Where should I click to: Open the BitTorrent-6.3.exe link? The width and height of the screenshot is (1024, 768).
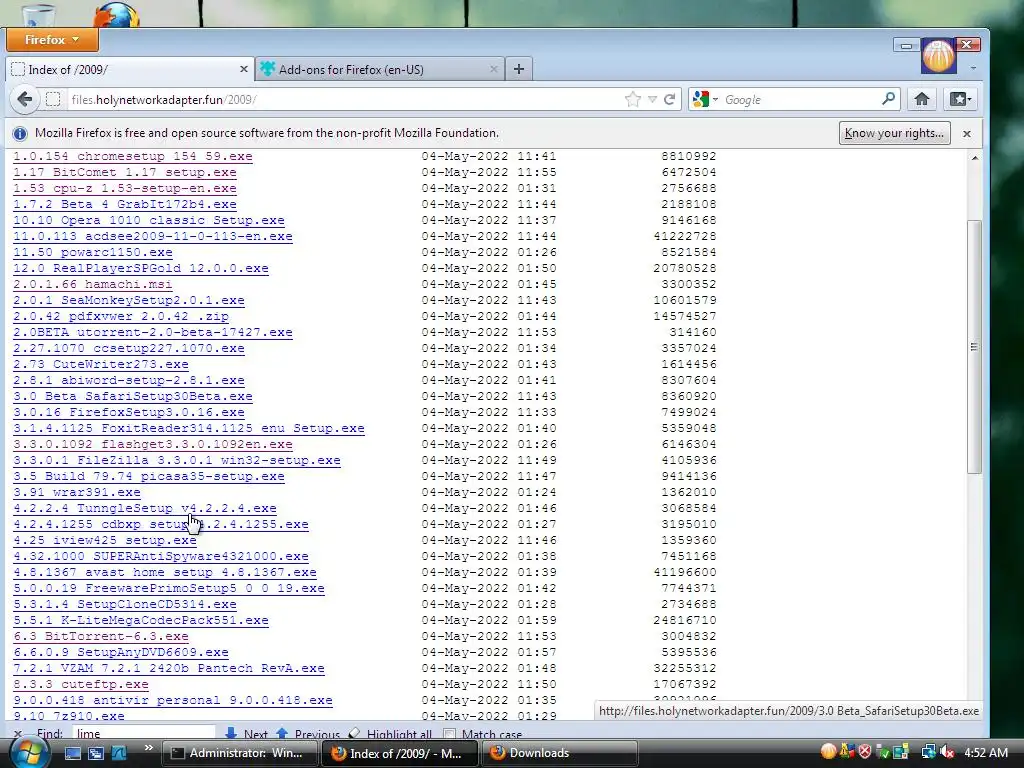click(101, 636)
